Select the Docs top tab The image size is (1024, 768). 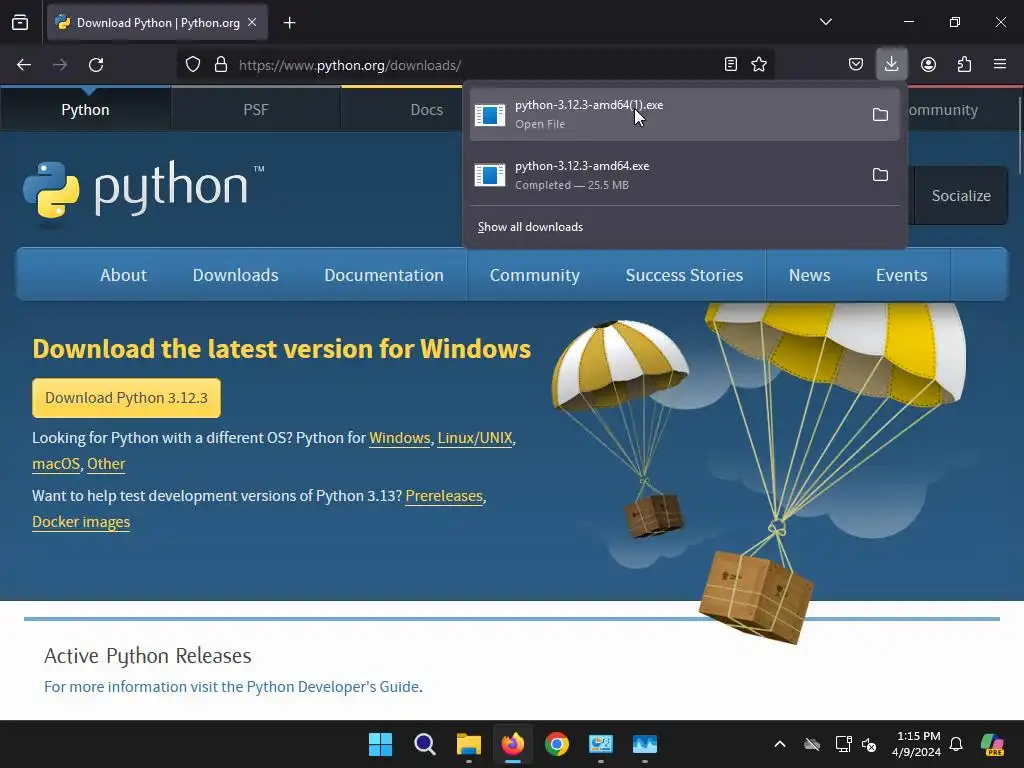(426, 110)
